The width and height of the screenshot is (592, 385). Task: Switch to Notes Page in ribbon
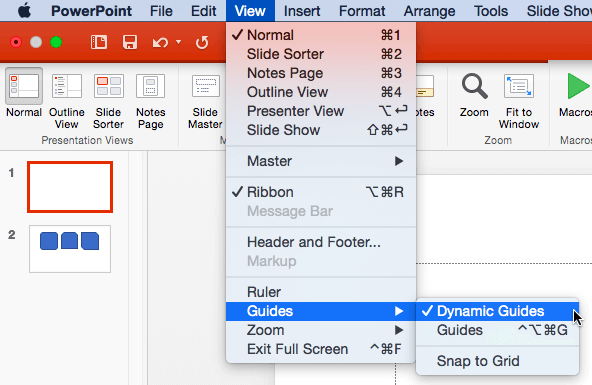click(150, 101)
